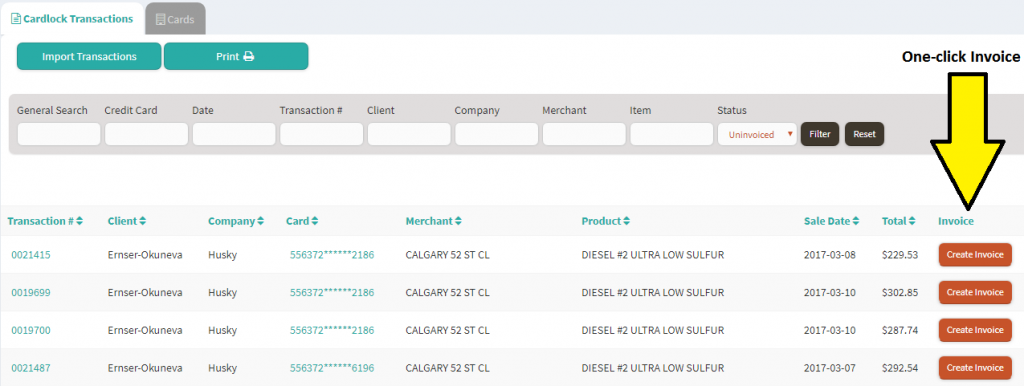Create Invoice for transaction 0019700

point(975,330)
